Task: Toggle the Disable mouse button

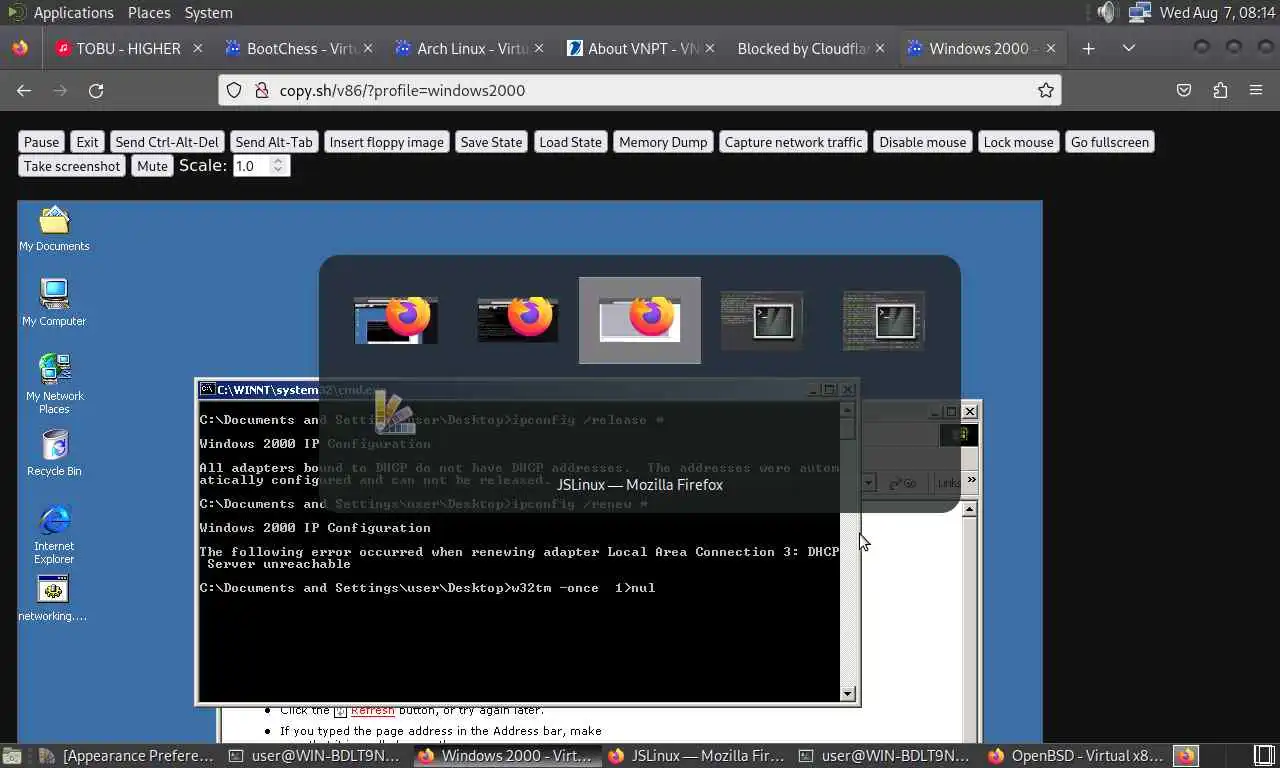Action: point(923,142)
